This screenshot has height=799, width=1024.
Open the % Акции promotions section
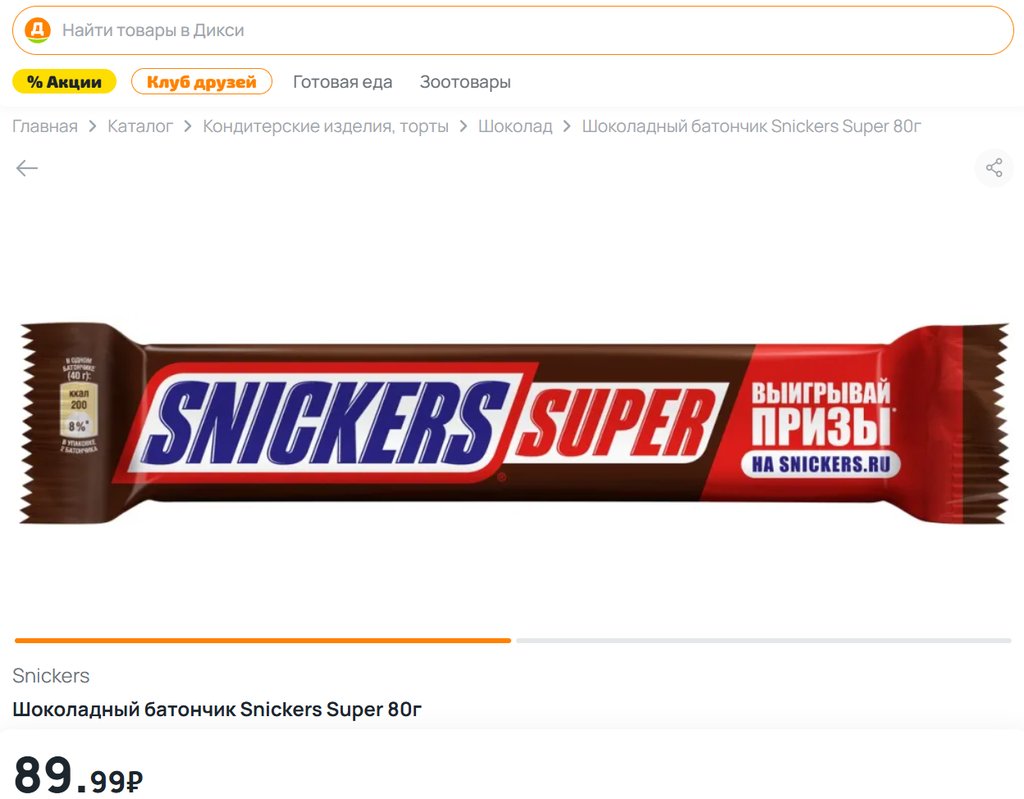64,82
